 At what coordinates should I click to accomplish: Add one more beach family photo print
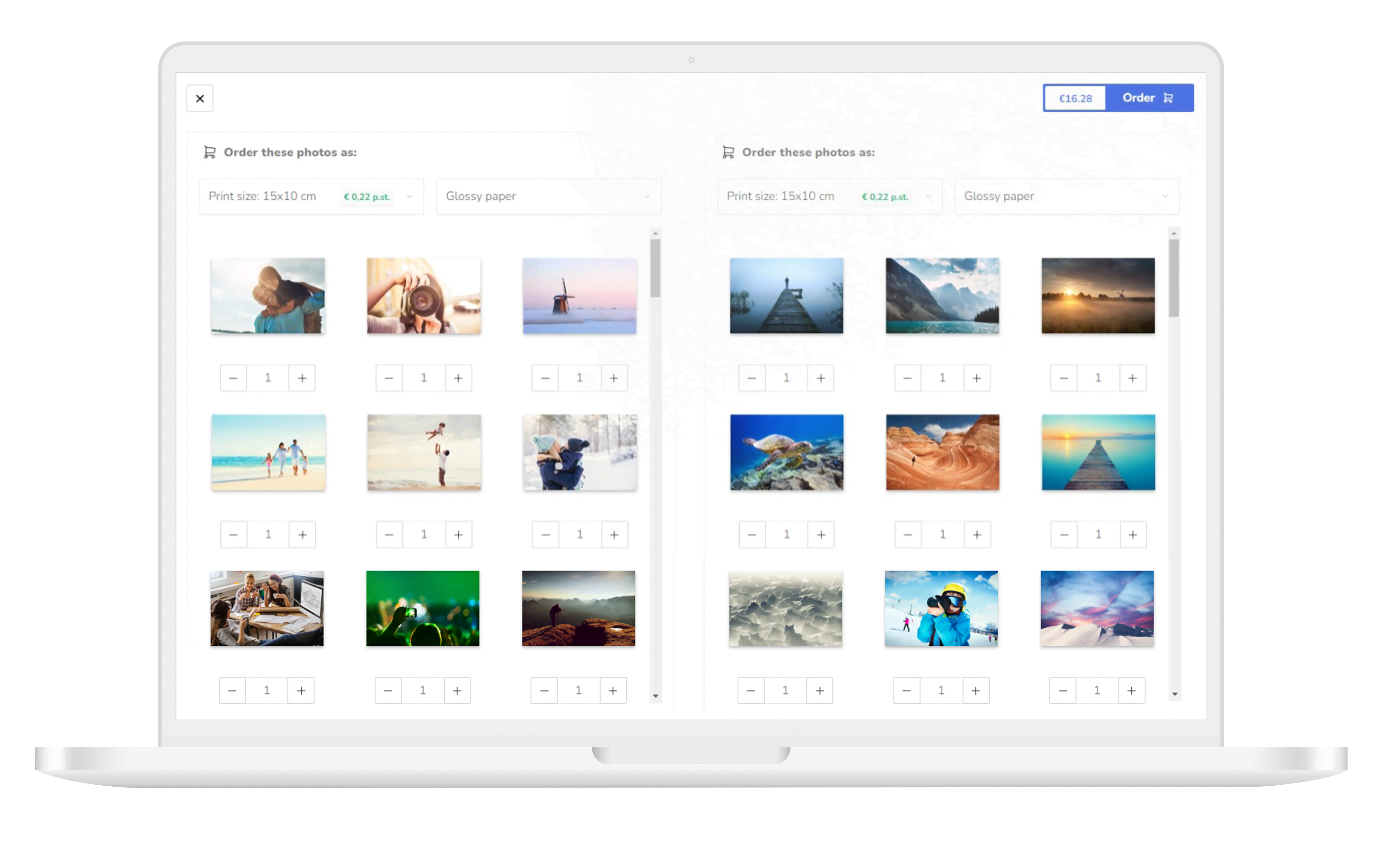(x=302, y=535)
